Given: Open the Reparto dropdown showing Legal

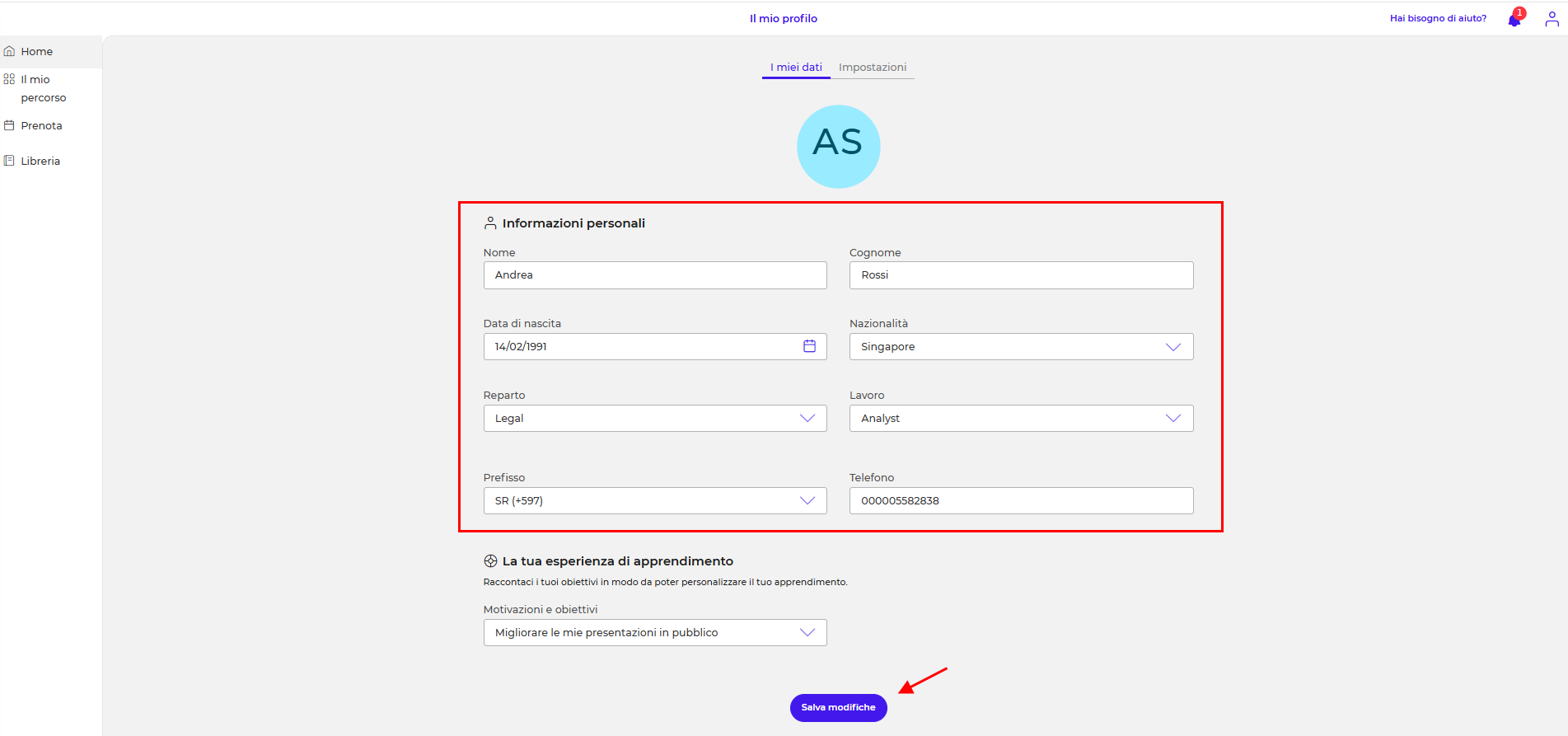Looking at the screenshot, I should pyautogui.click(x=654, y=419).
